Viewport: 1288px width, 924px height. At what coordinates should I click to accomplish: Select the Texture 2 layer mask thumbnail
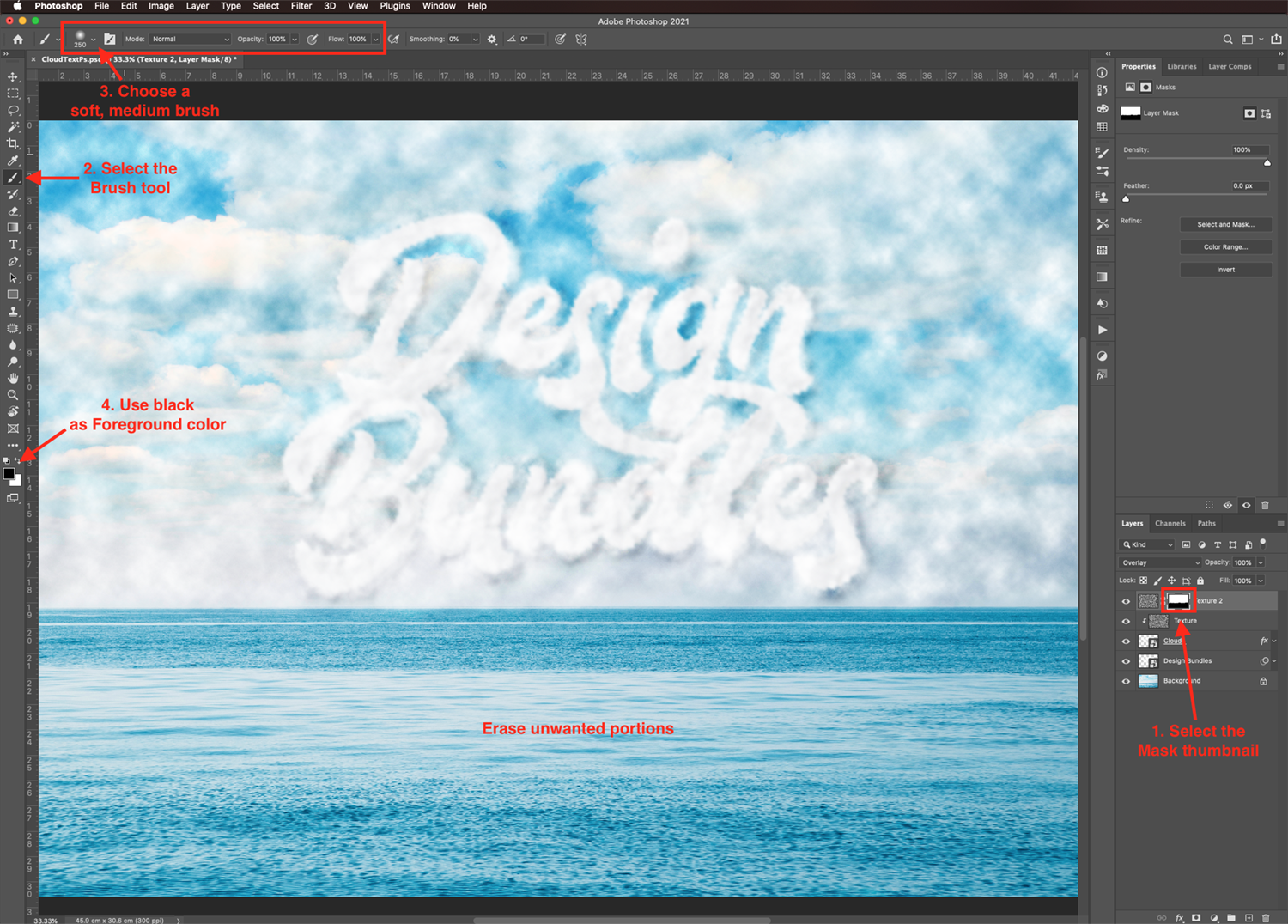1178,600
